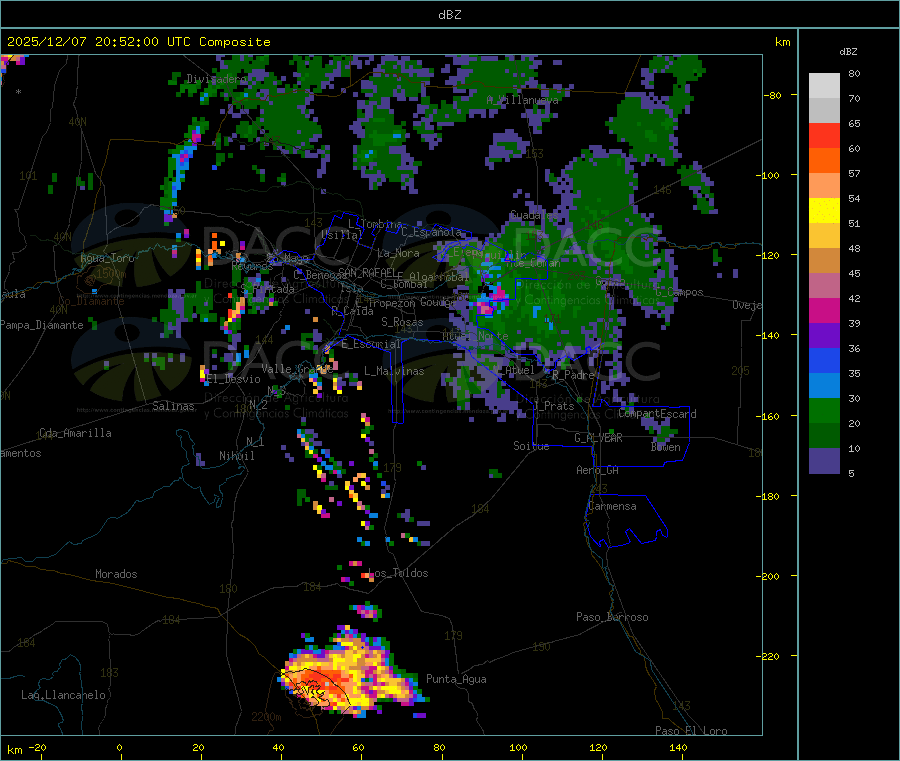
Task: Click the Guadales map label
Action: pos(532,215)
